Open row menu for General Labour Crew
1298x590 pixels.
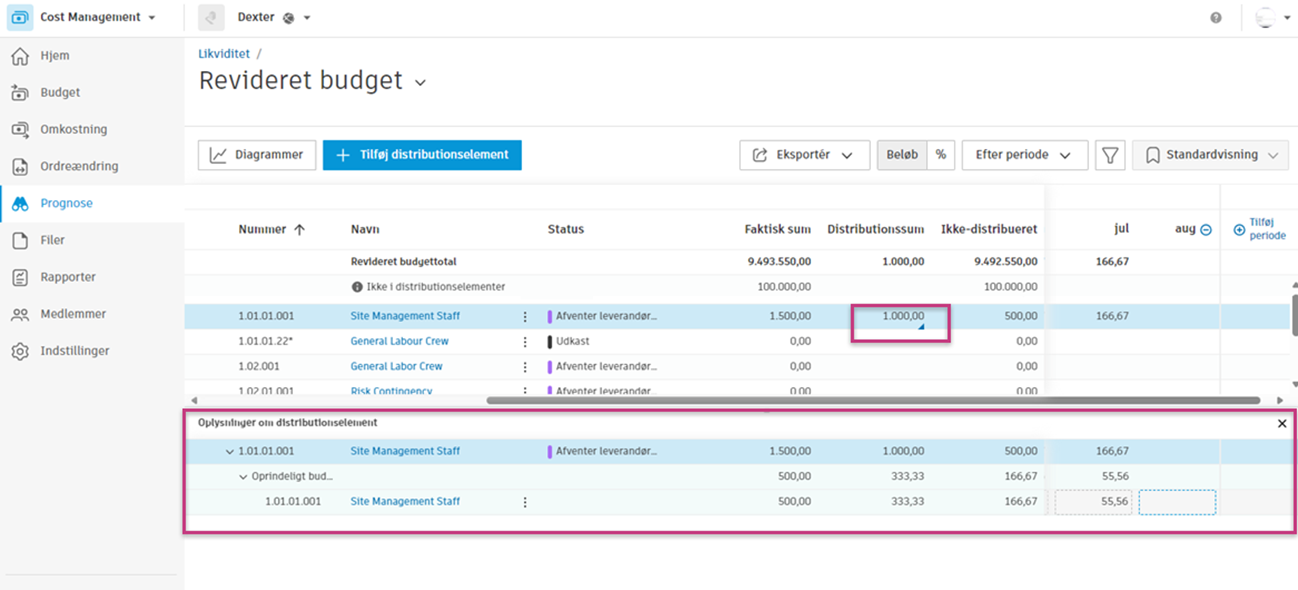coord(525,341)
